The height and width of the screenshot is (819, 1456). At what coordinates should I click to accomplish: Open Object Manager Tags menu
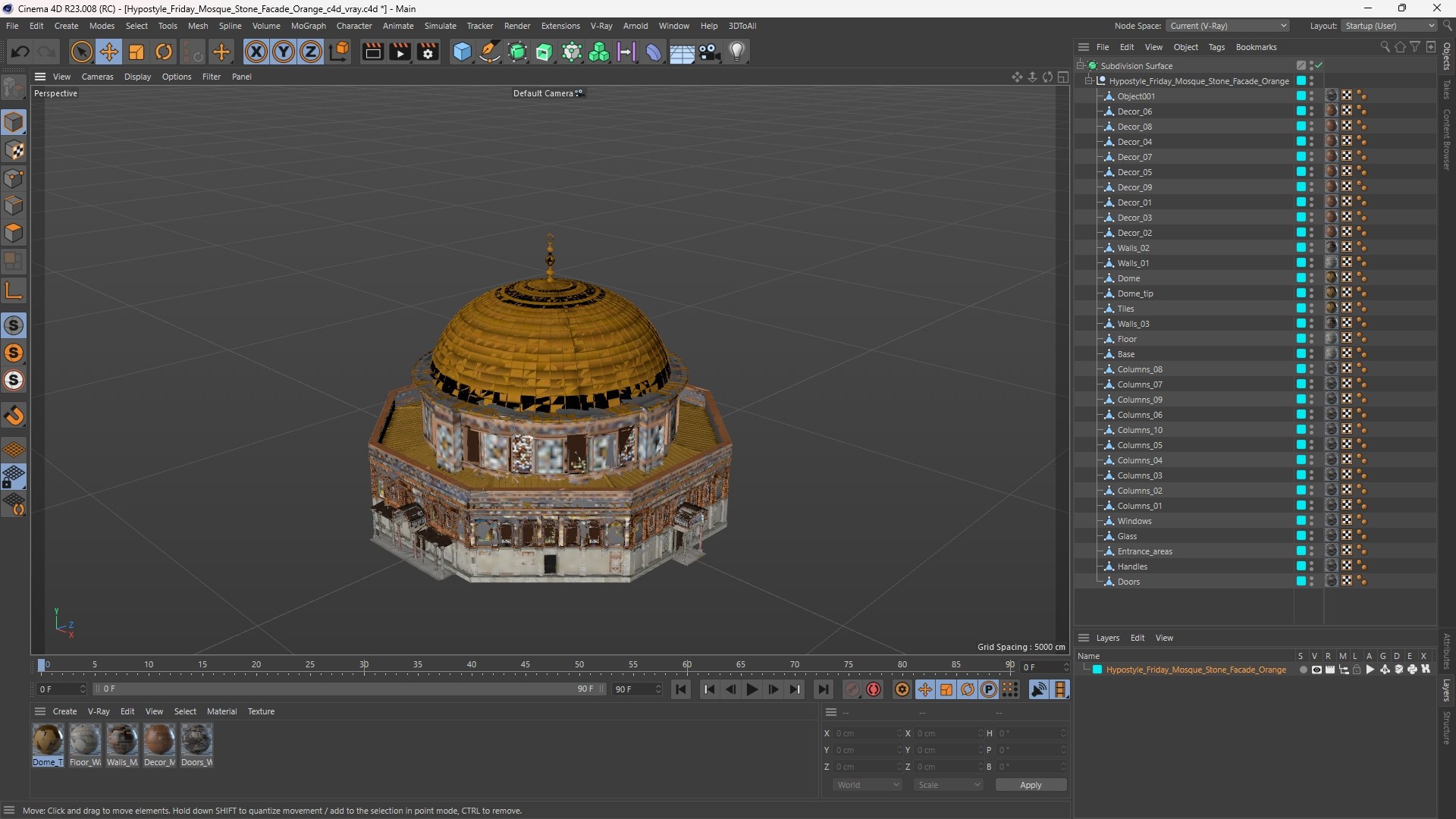1216,47
